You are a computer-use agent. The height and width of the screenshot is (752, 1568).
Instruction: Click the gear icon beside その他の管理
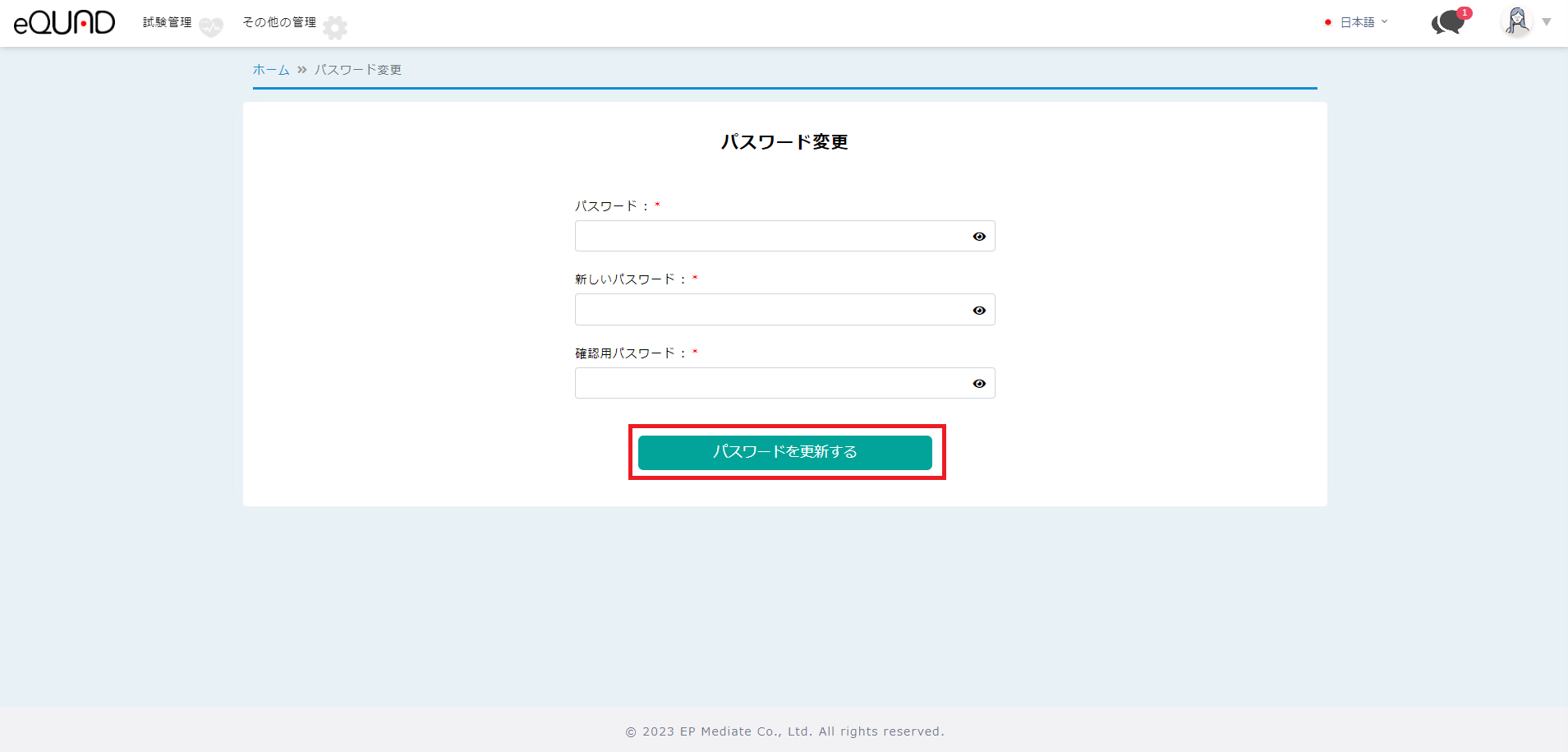point(335,28)
